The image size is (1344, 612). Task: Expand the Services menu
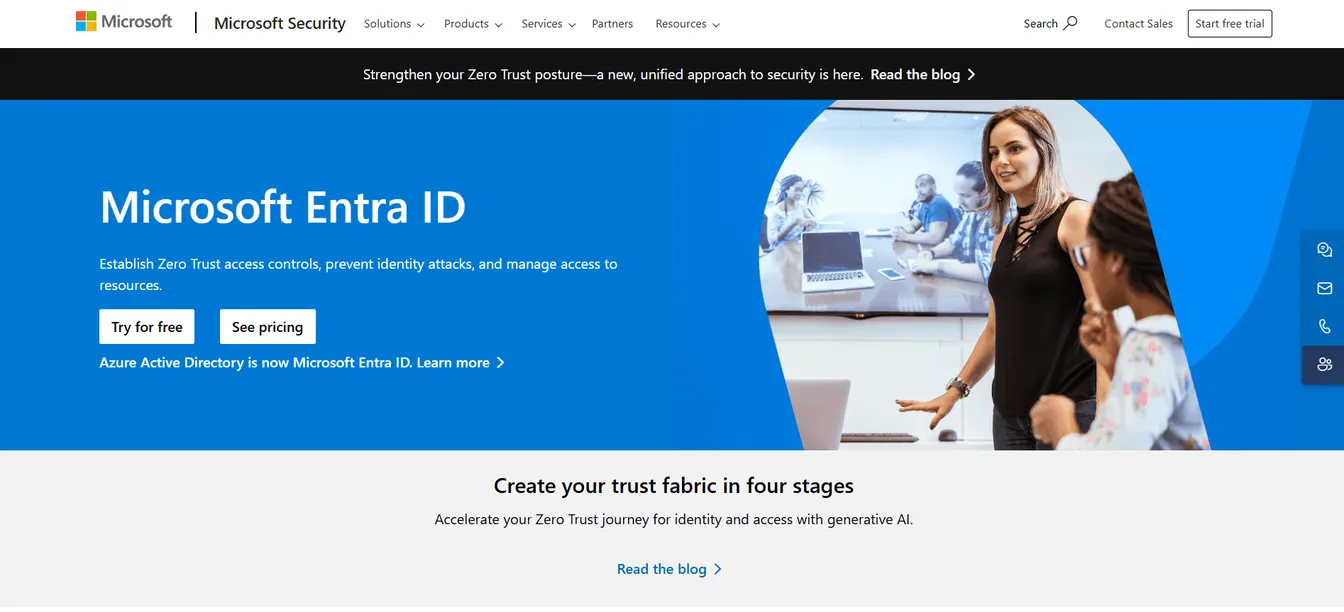(549, 24)
